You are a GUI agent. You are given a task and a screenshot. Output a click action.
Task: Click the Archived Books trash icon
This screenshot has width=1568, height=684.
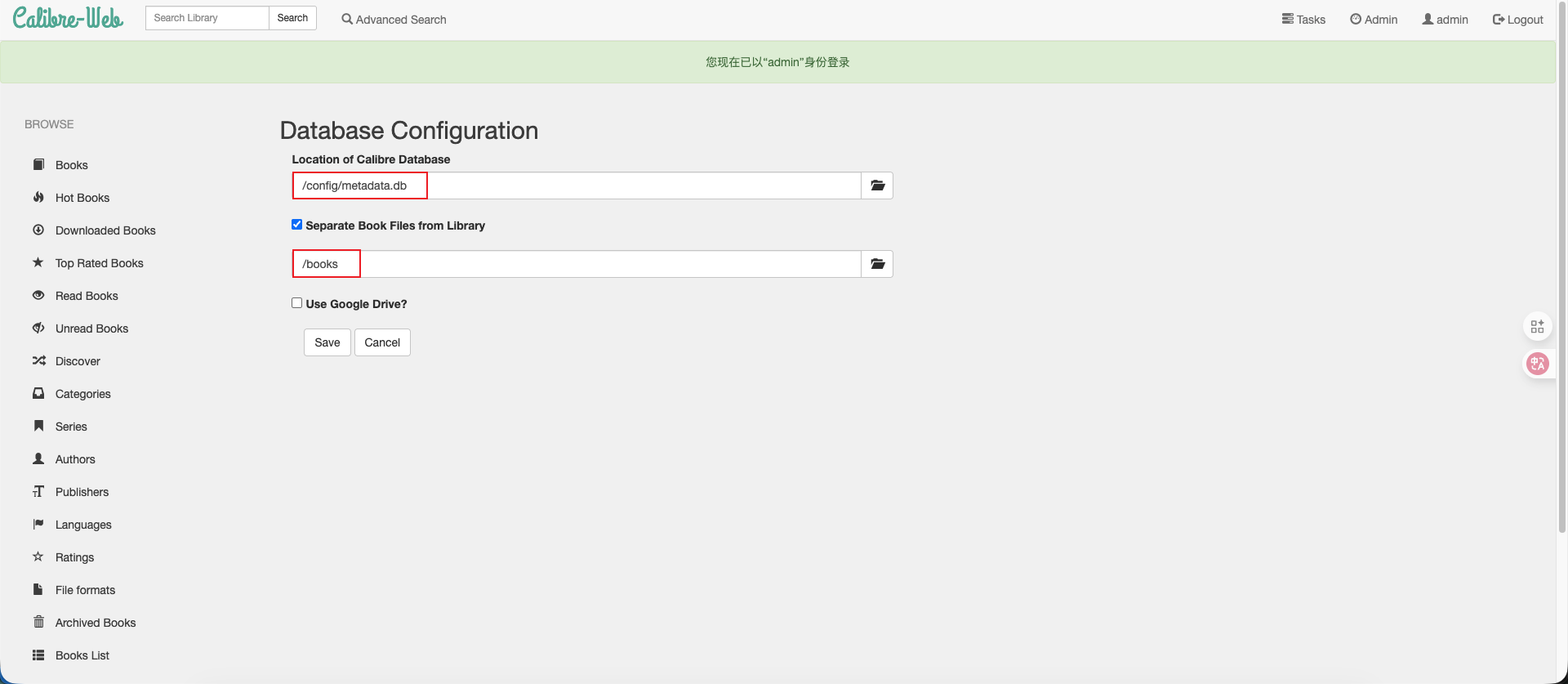coord(38,622)
